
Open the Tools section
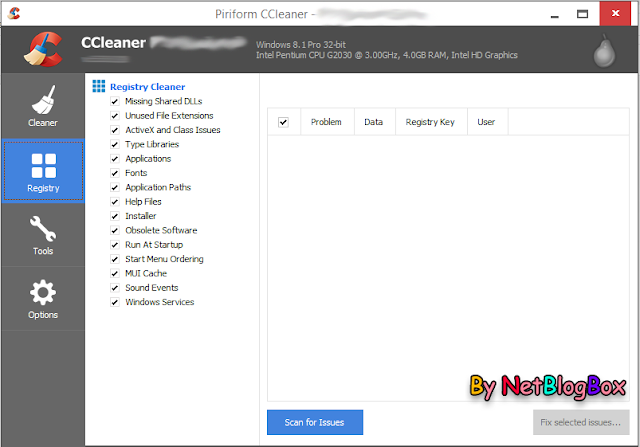click(43, 235)
